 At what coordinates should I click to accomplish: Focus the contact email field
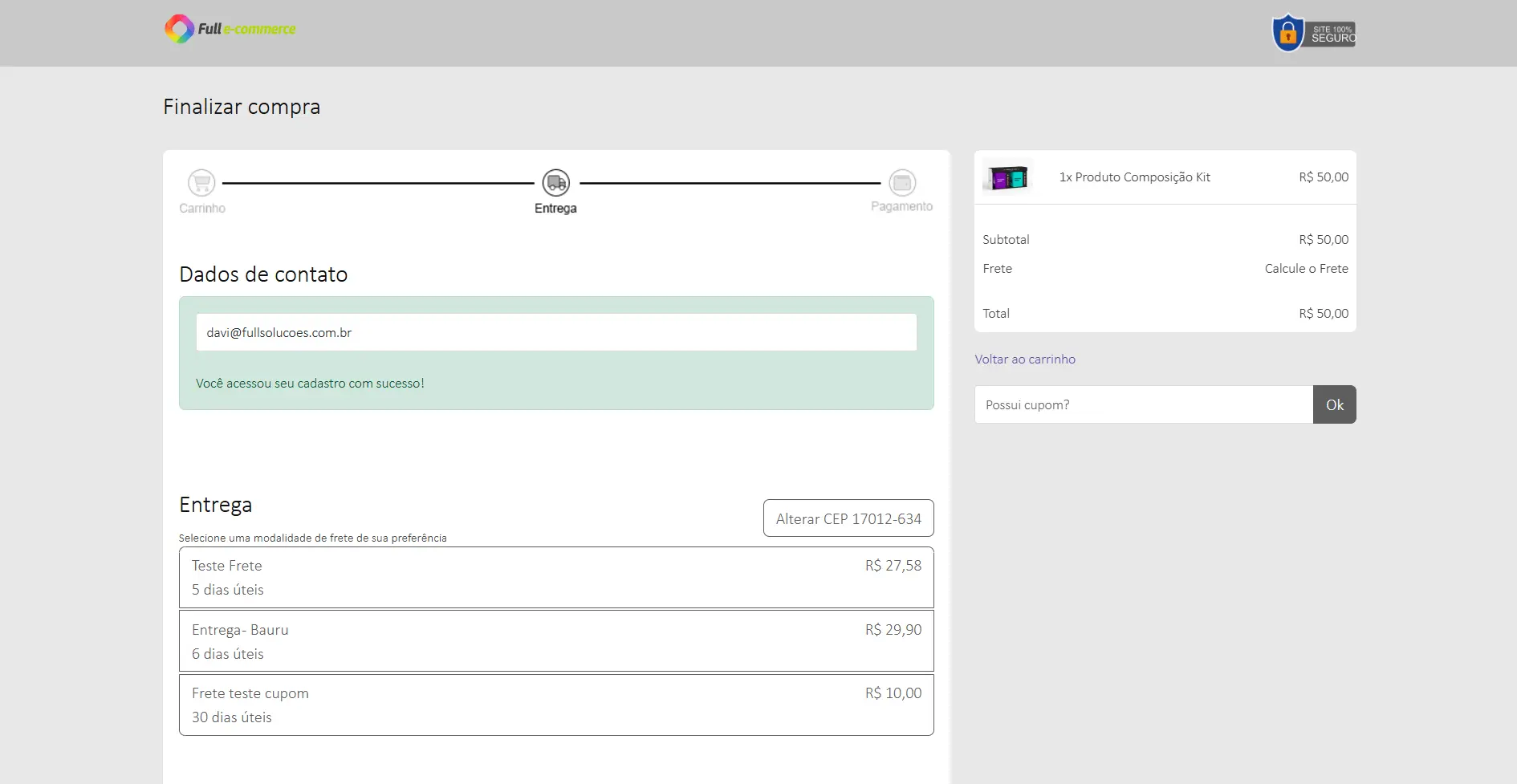(x=556, y=332)
